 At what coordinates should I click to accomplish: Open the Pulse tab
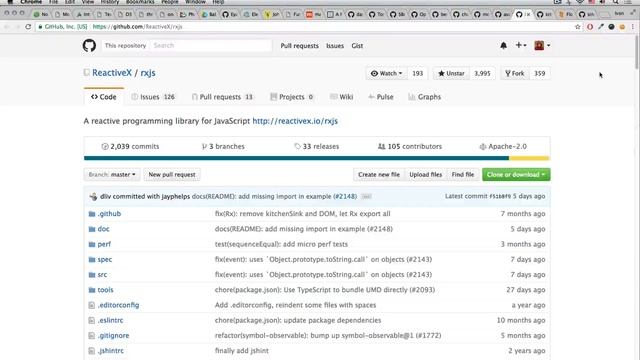tap(381, 97)
